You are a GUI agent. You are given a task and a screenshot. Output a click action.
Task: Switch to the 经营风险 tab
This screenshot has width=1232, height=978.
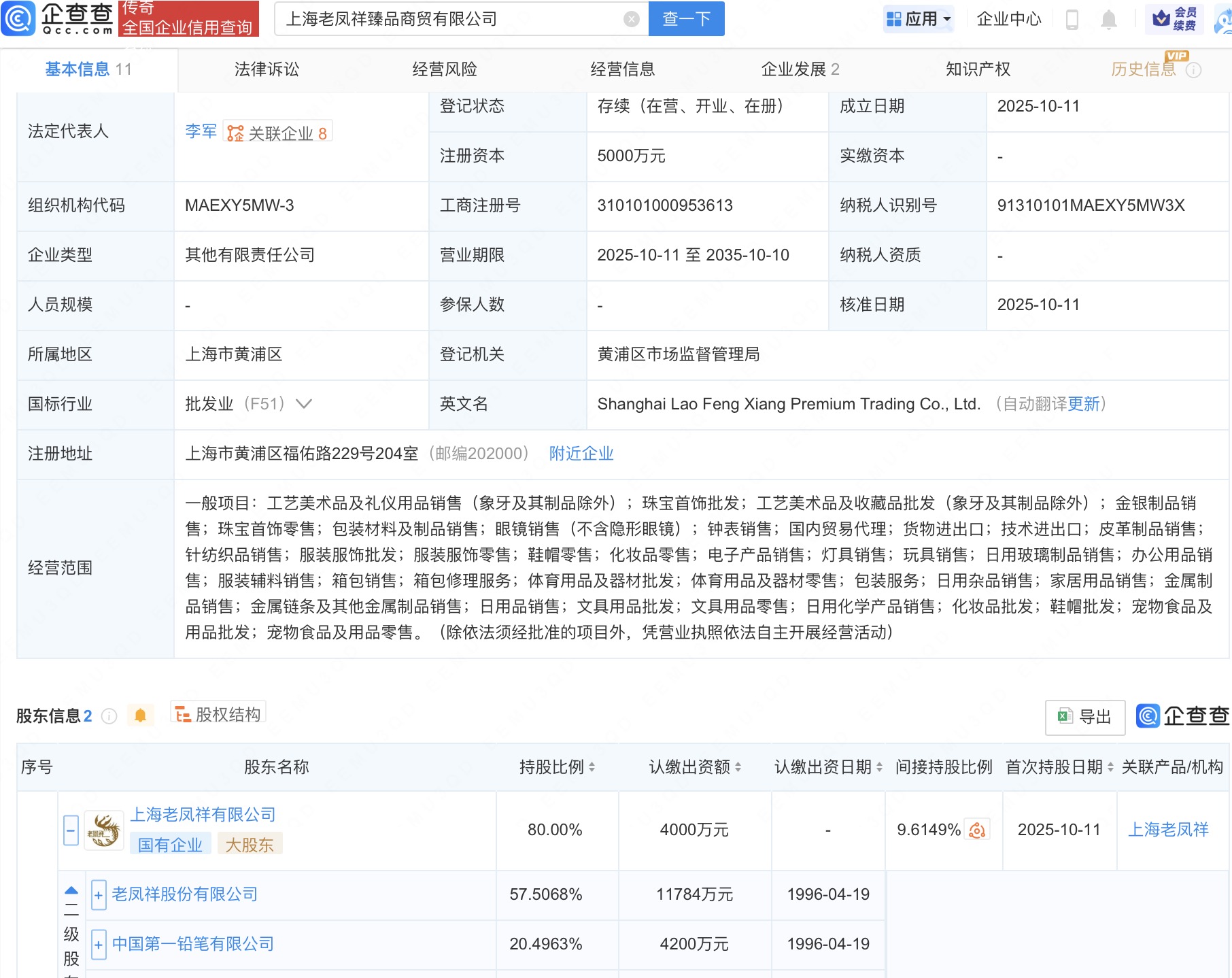point(445,69)
